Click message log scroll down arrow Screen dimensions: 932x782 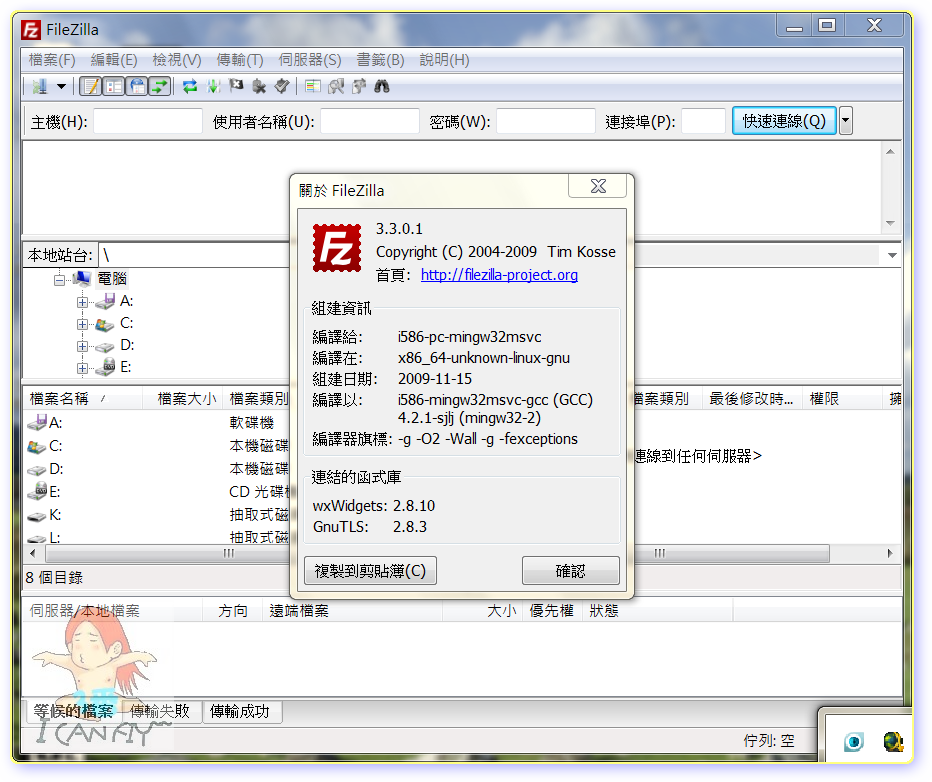coord(890,223)
